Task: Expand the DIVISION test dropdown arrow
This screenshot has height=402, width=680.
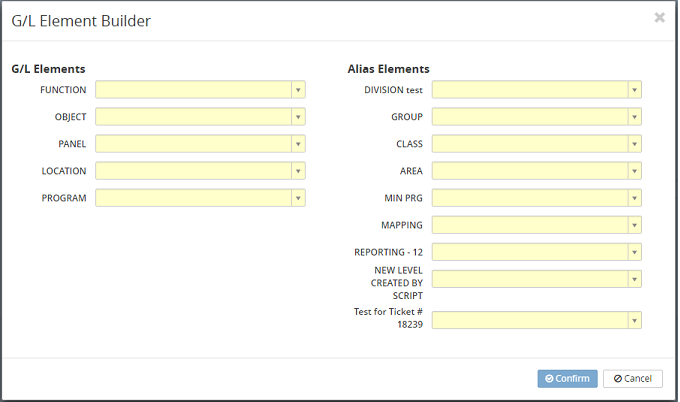Action: (634, 90)
